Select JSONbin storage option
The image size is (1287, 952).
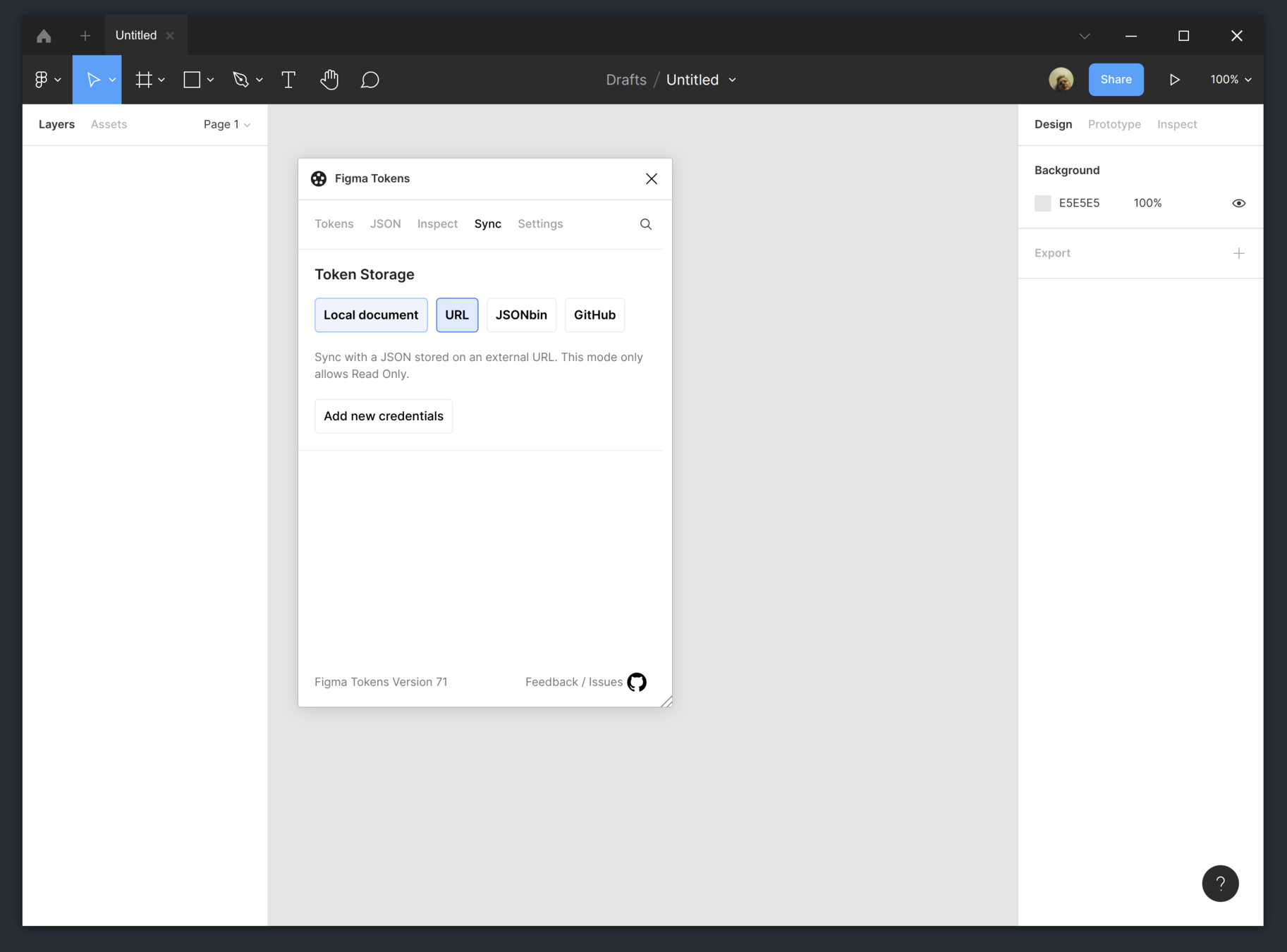[521, 315]
